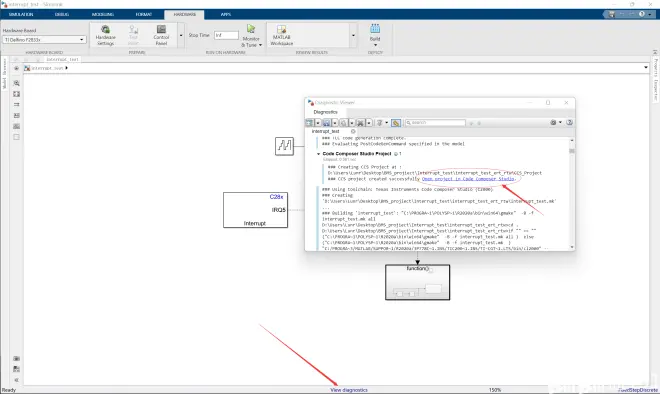660x394 pixels.
Task: Click Fit to View in canvas palette
Action: pos(16,94)
